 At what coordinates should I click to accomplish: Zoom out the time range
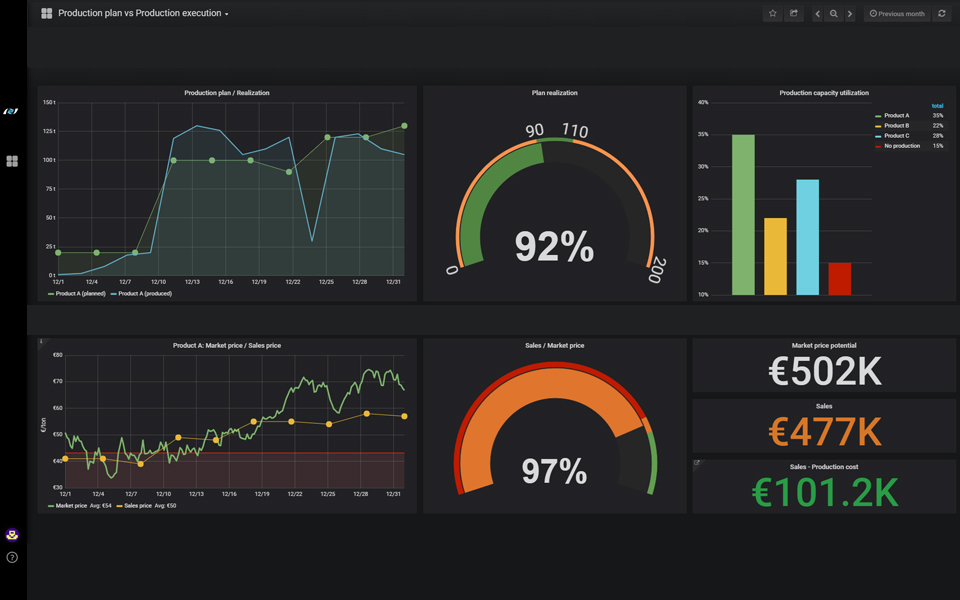(834, 14)
